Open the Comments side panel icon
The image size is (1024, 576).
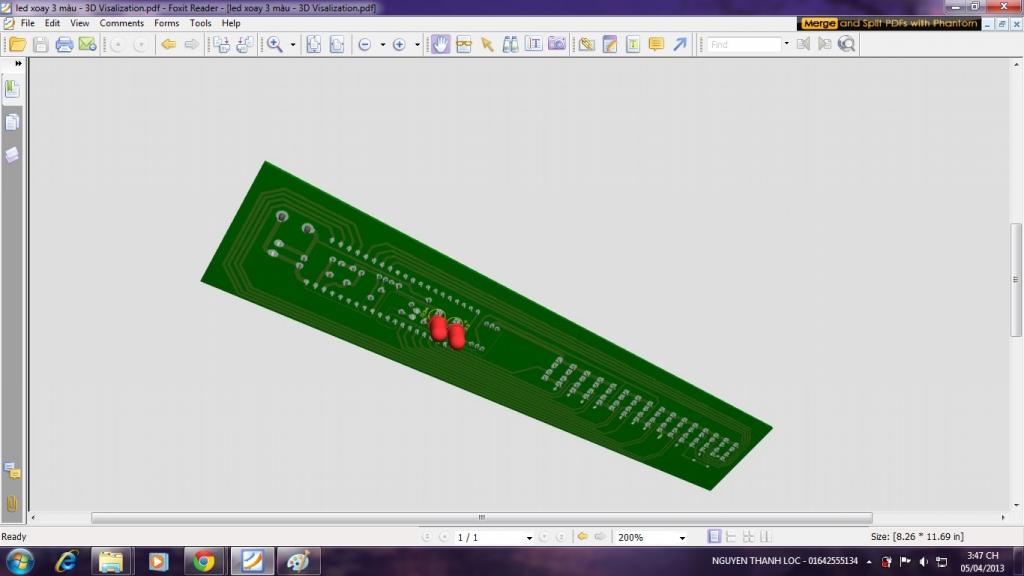point(12,470)
